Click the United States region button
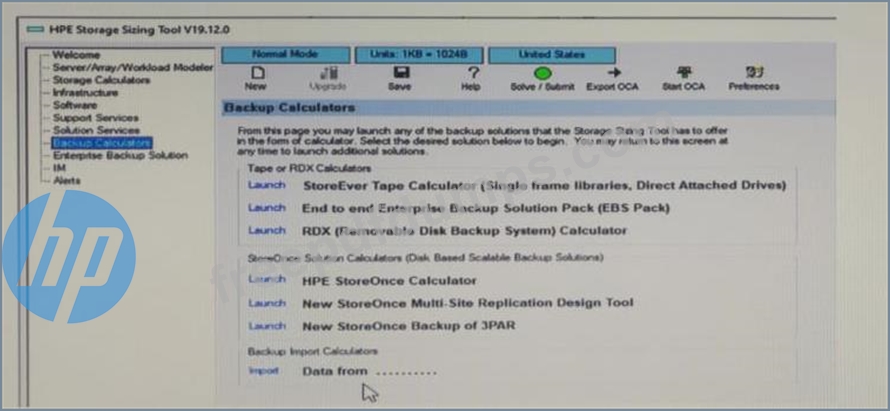 (552, 54)
